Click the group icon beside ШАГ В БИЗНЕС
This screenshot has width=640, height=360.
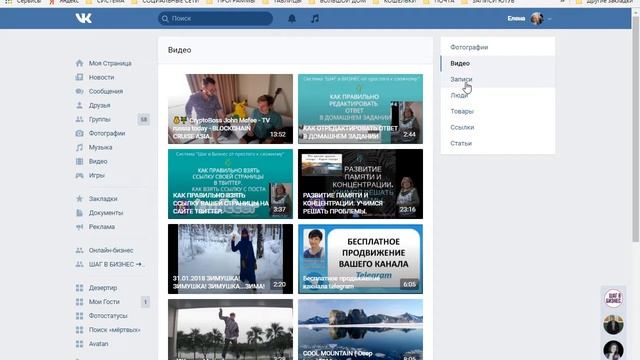tap(79, 264)
